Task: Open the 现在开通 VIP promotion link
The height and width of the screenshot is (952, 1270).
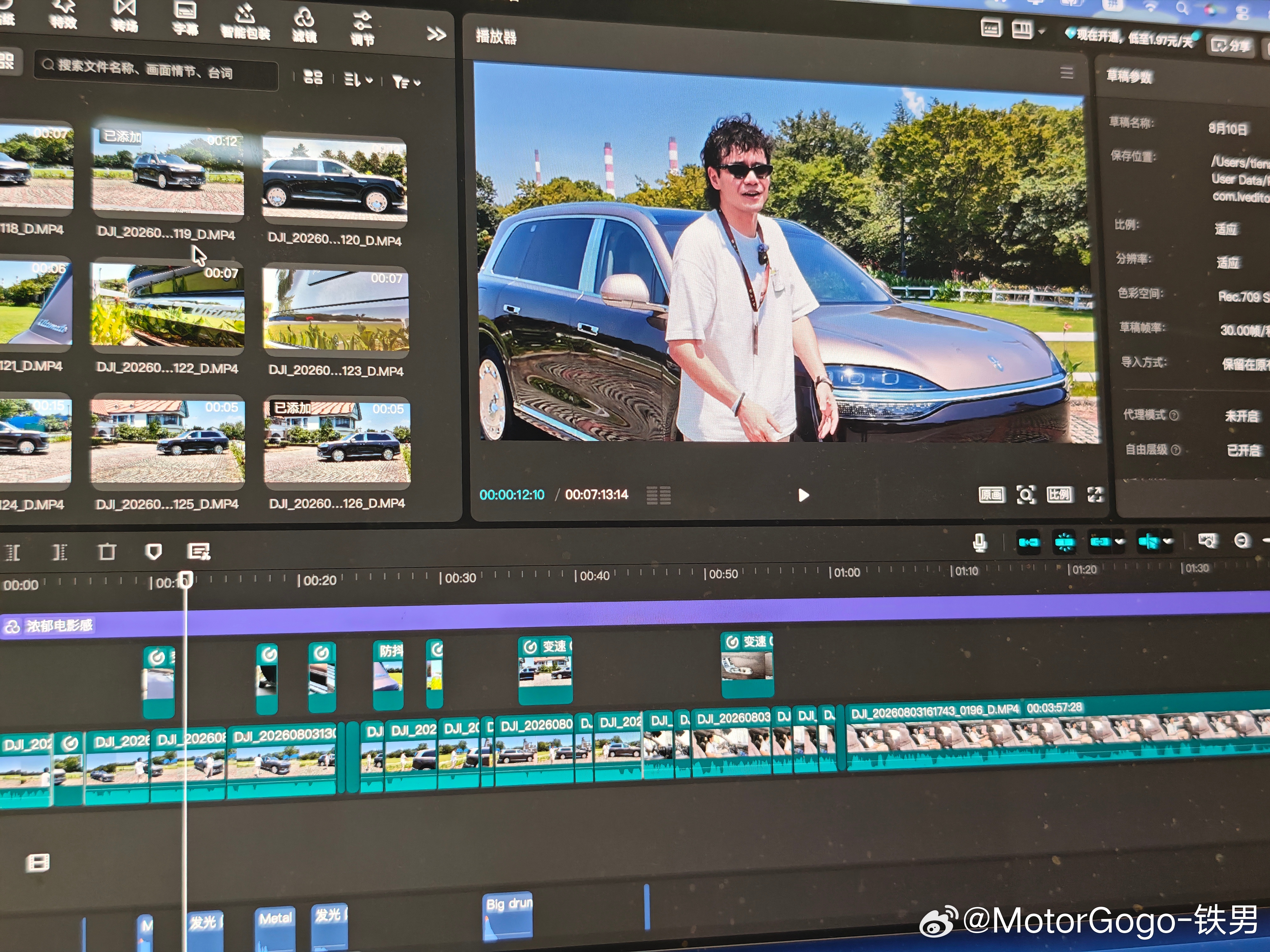Action: (x=1129, y=38)
